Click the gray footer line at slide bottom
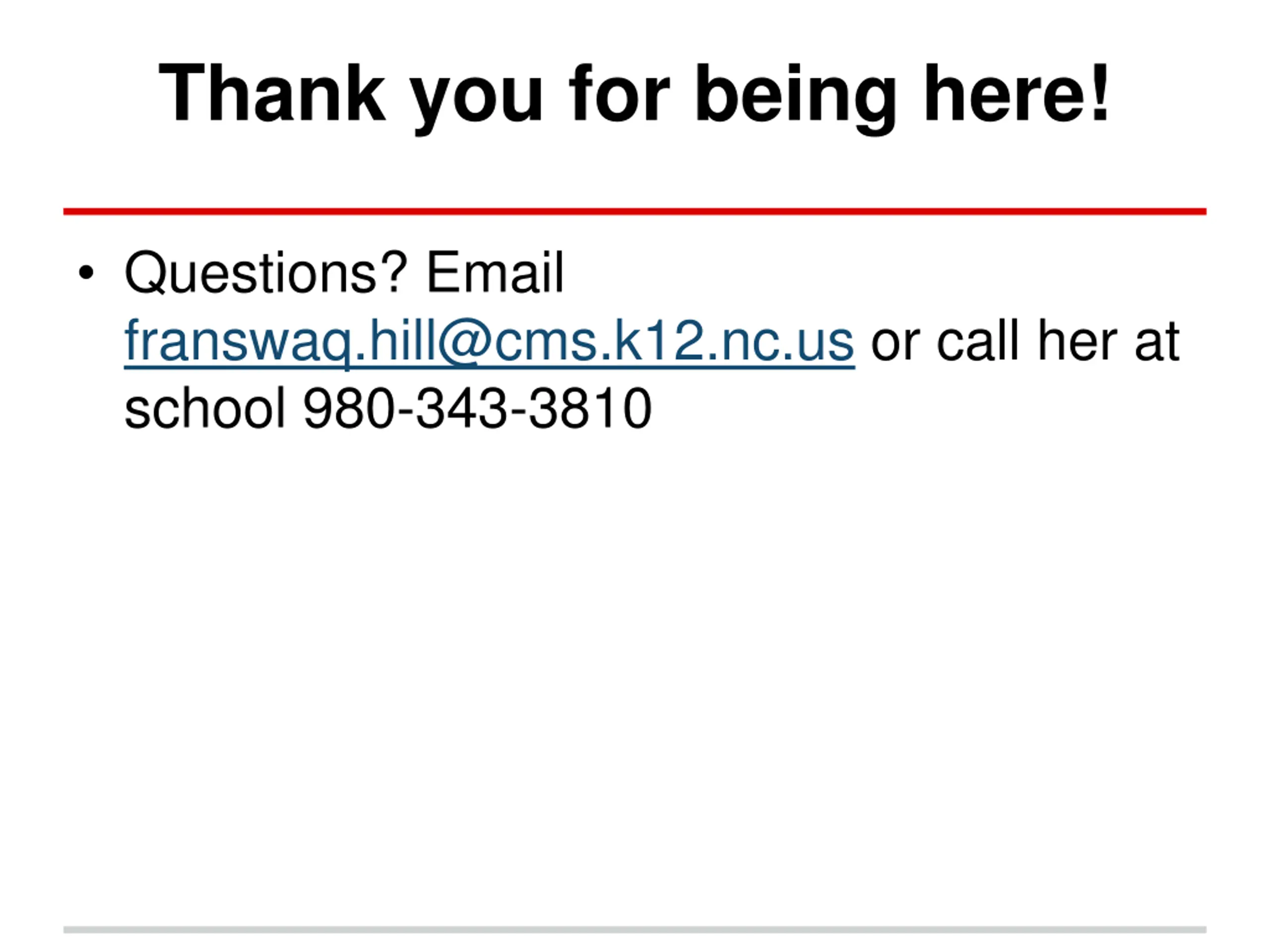This screenshot has height=952, width=1270. coord(635,930)
